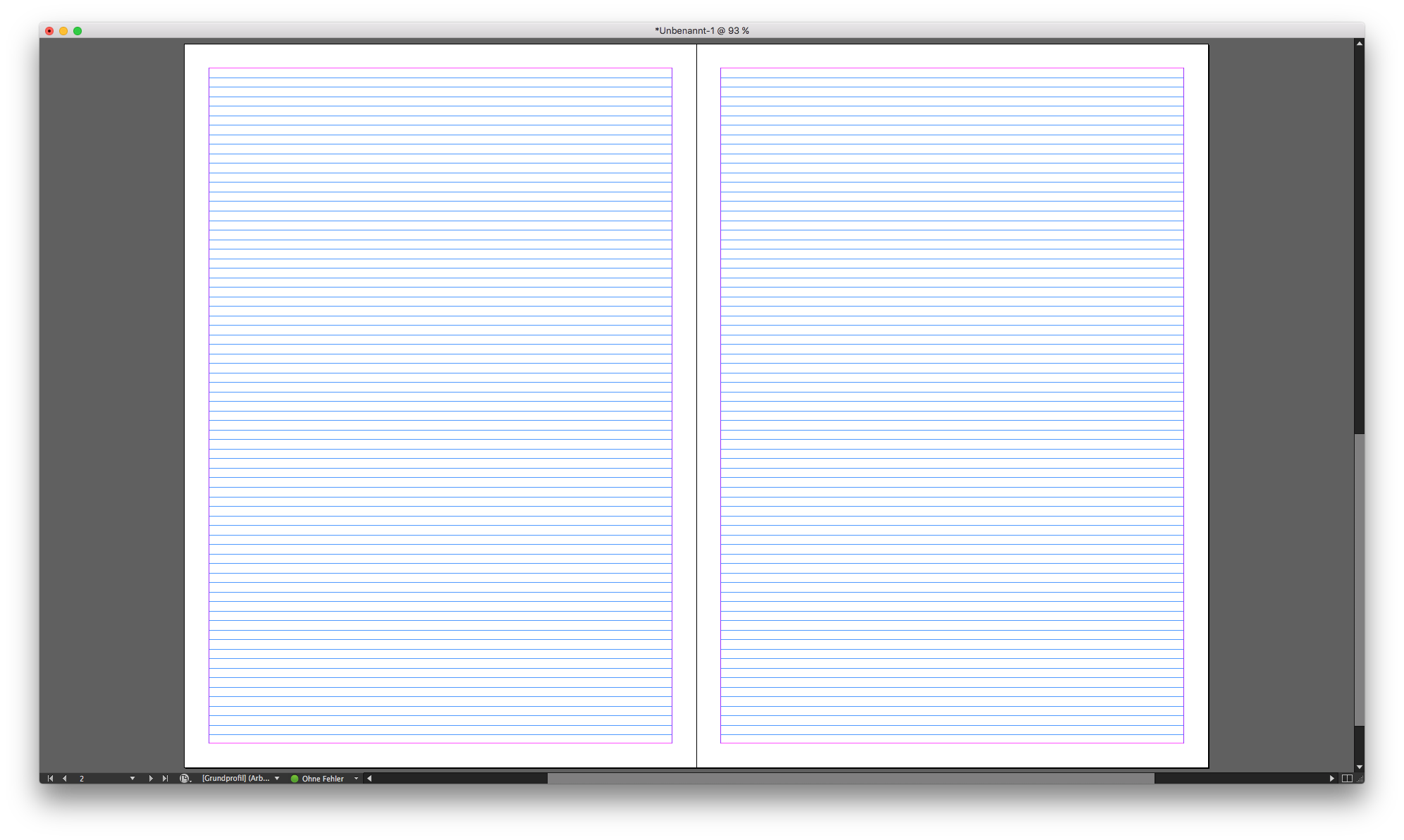Go to previous page arrow in status bar
Viewport: 1404px width, 840px height.
(x=65, y=779)
